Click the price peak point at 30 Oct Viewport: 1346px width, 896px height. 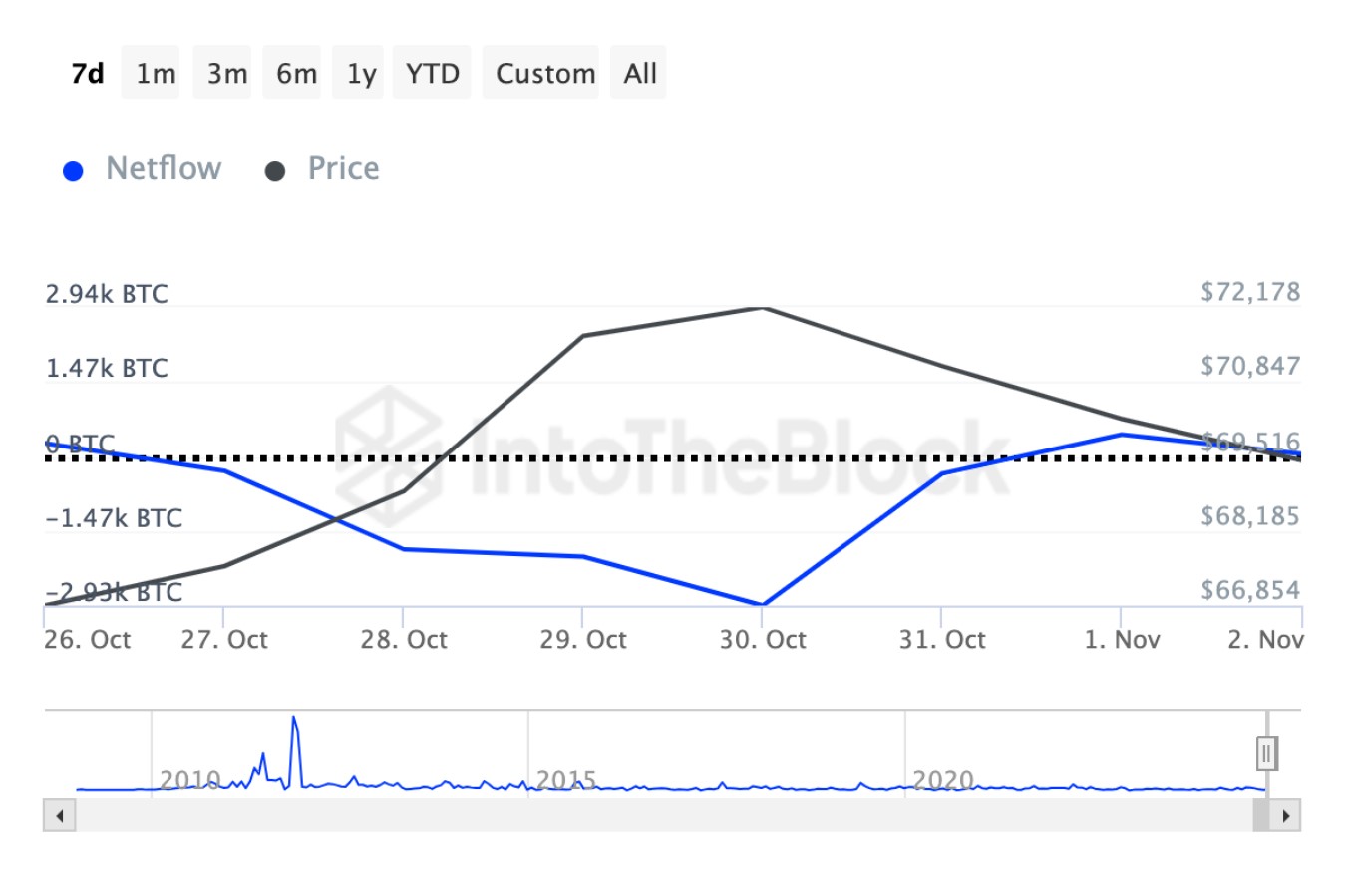point(763,308)
